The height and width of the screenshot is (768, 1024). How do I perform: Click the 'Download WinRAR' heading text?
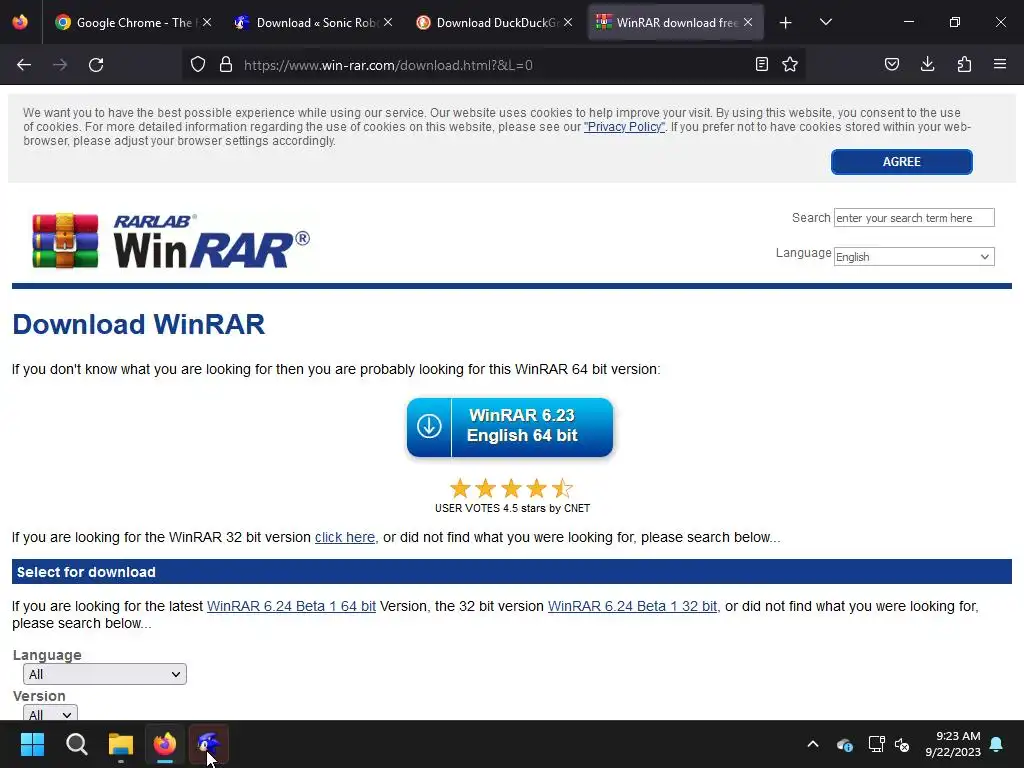pyautogui.click(x=138, y=325)
